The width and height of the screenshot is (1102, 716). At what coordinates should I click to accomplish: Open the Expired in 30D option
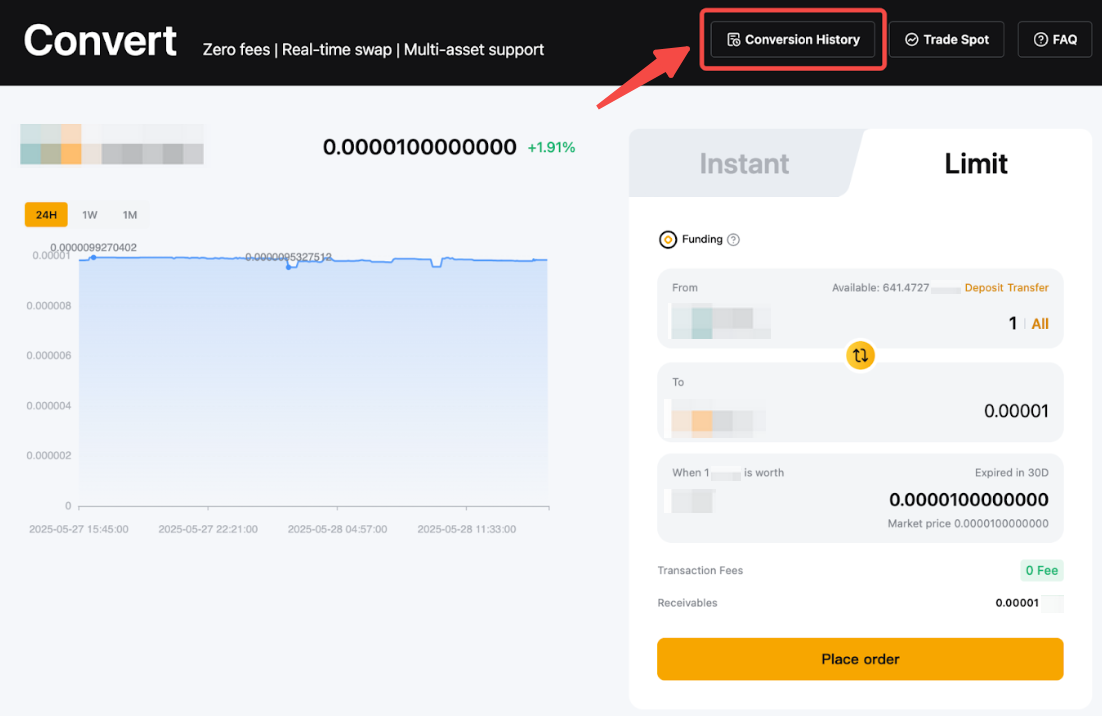(x=1012, y=472)
